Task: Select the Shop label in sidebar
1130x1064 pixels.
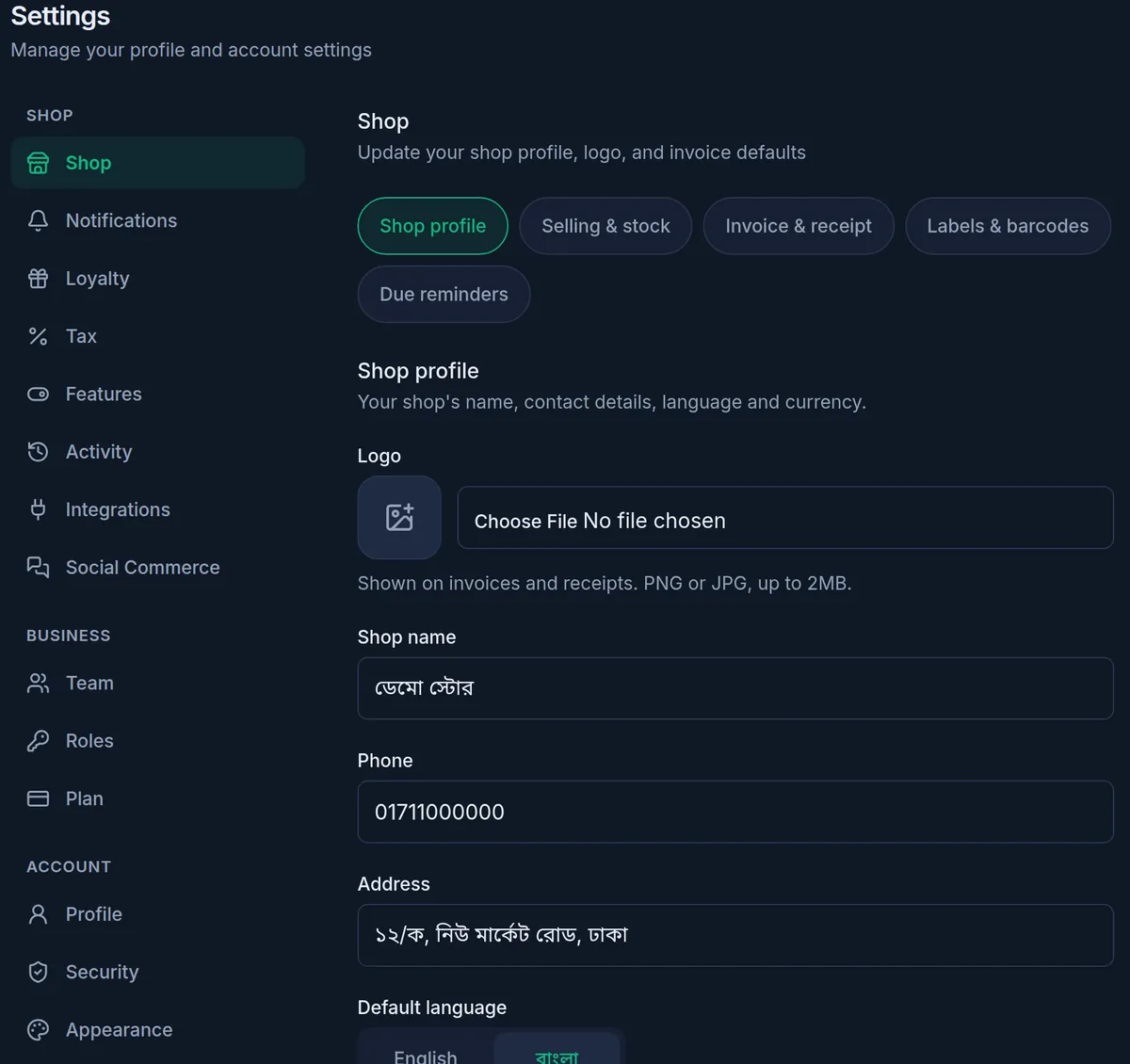Action: pyautogui.click(x=89, y=163)
